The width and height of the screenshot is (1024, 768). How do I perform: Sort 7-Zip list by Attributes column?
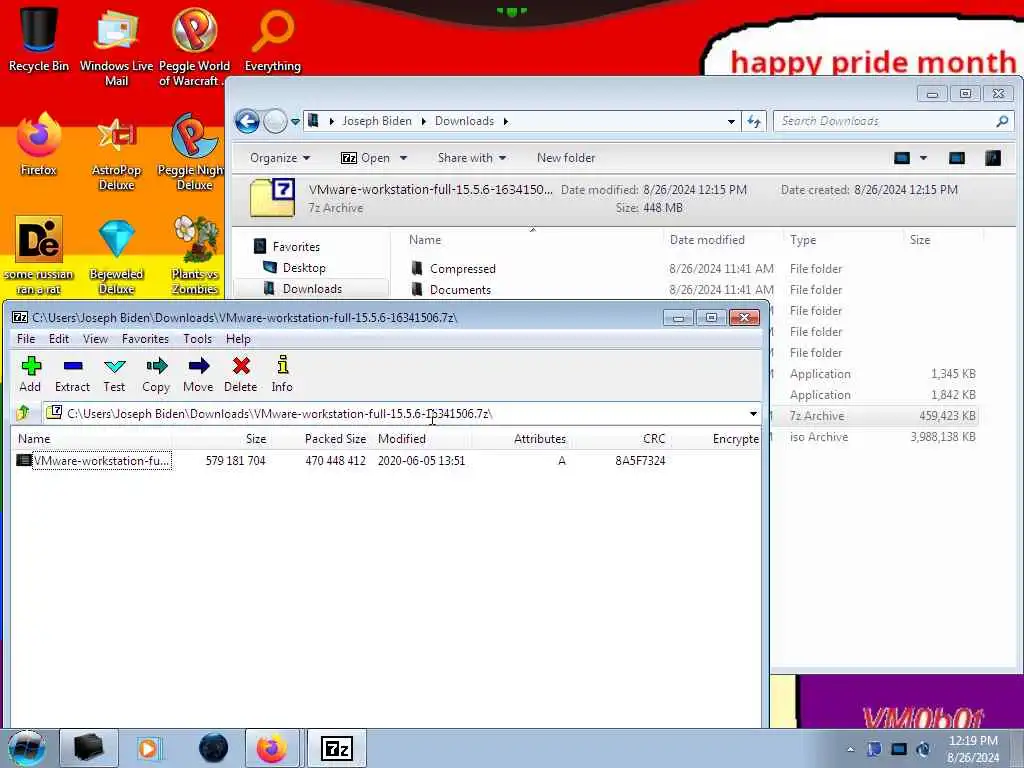[x=520, y=439]
